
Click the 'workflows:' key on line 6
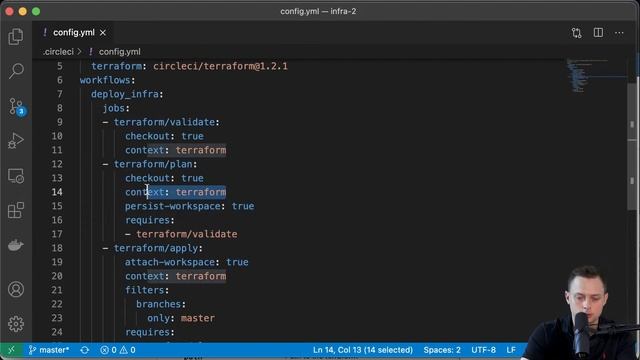coord(108,80)
